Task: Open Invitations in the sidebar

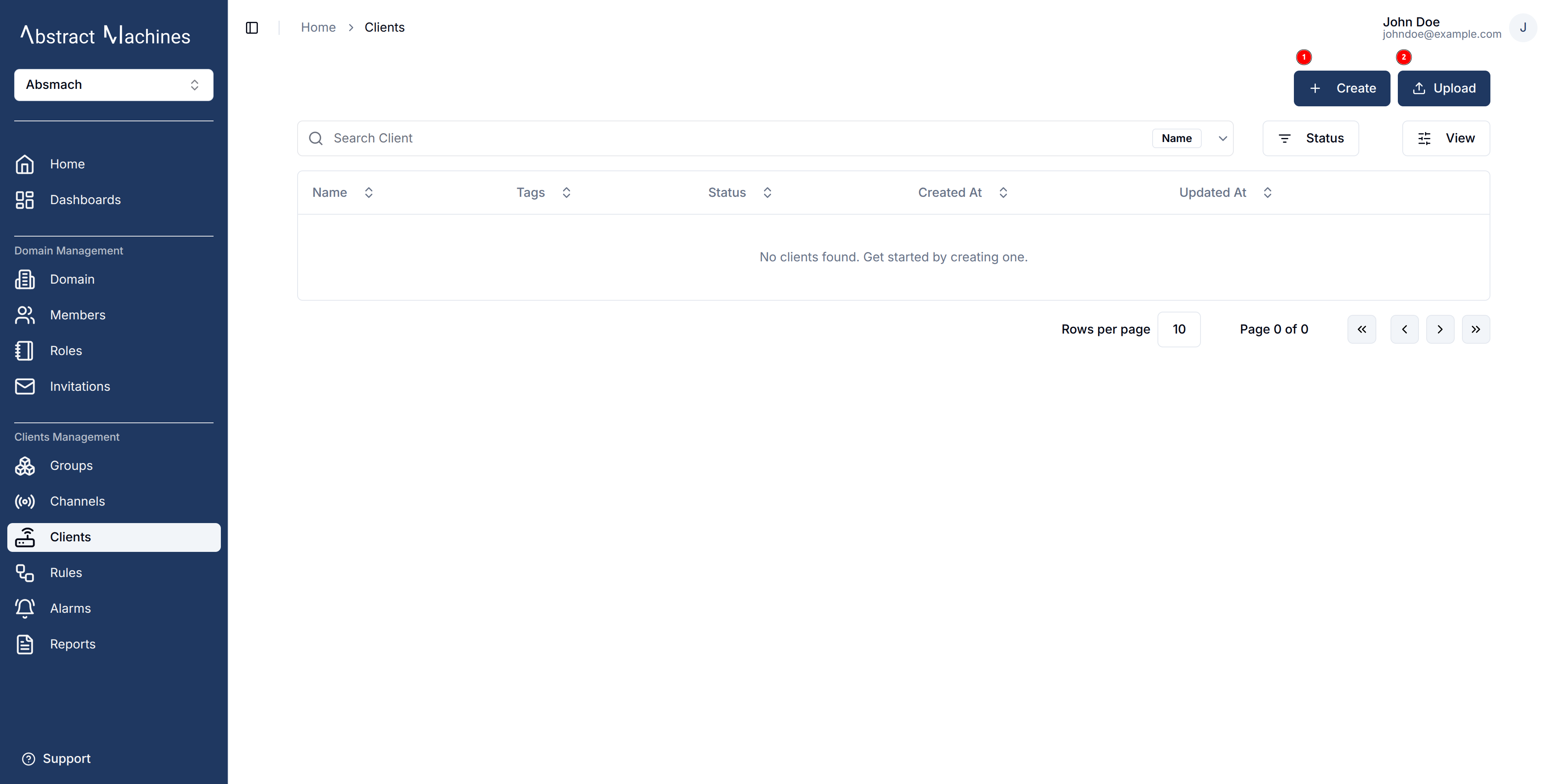Action: (x=114, y=386)
